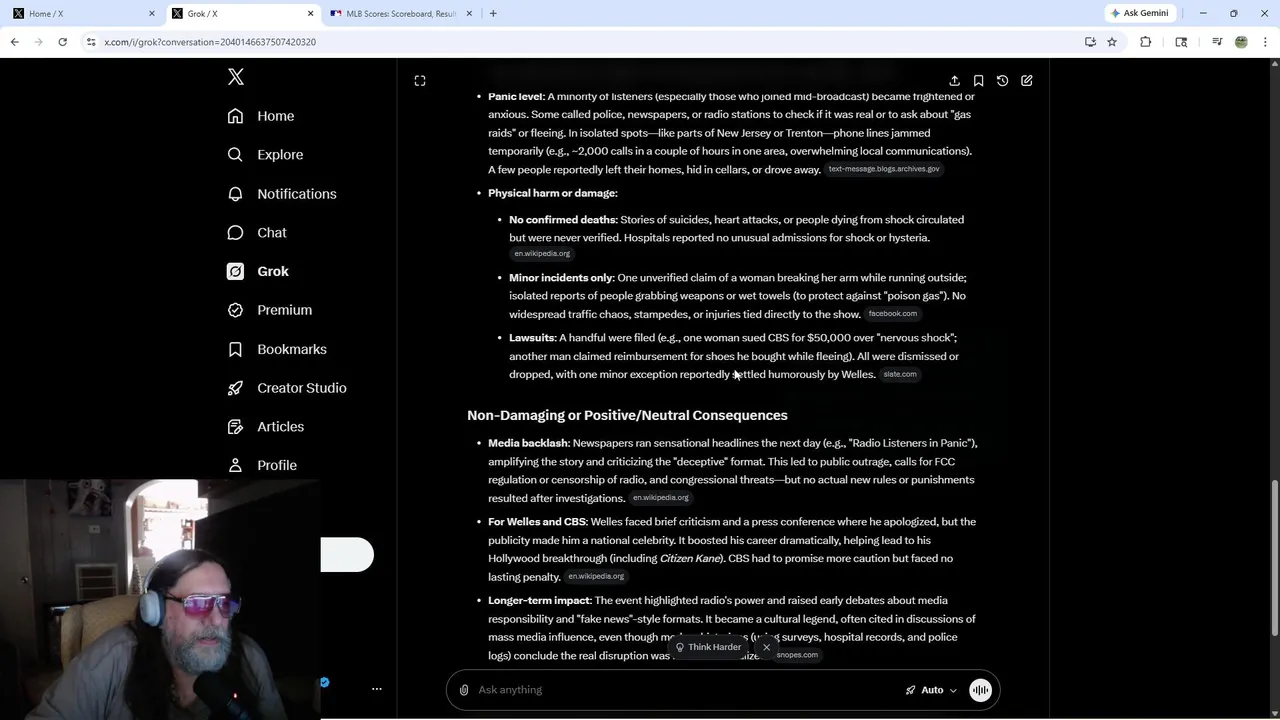Click the X logo in the sidebar
This screenshot has width=1280, height=720.
pyautogui.click(x=236, y=77)
